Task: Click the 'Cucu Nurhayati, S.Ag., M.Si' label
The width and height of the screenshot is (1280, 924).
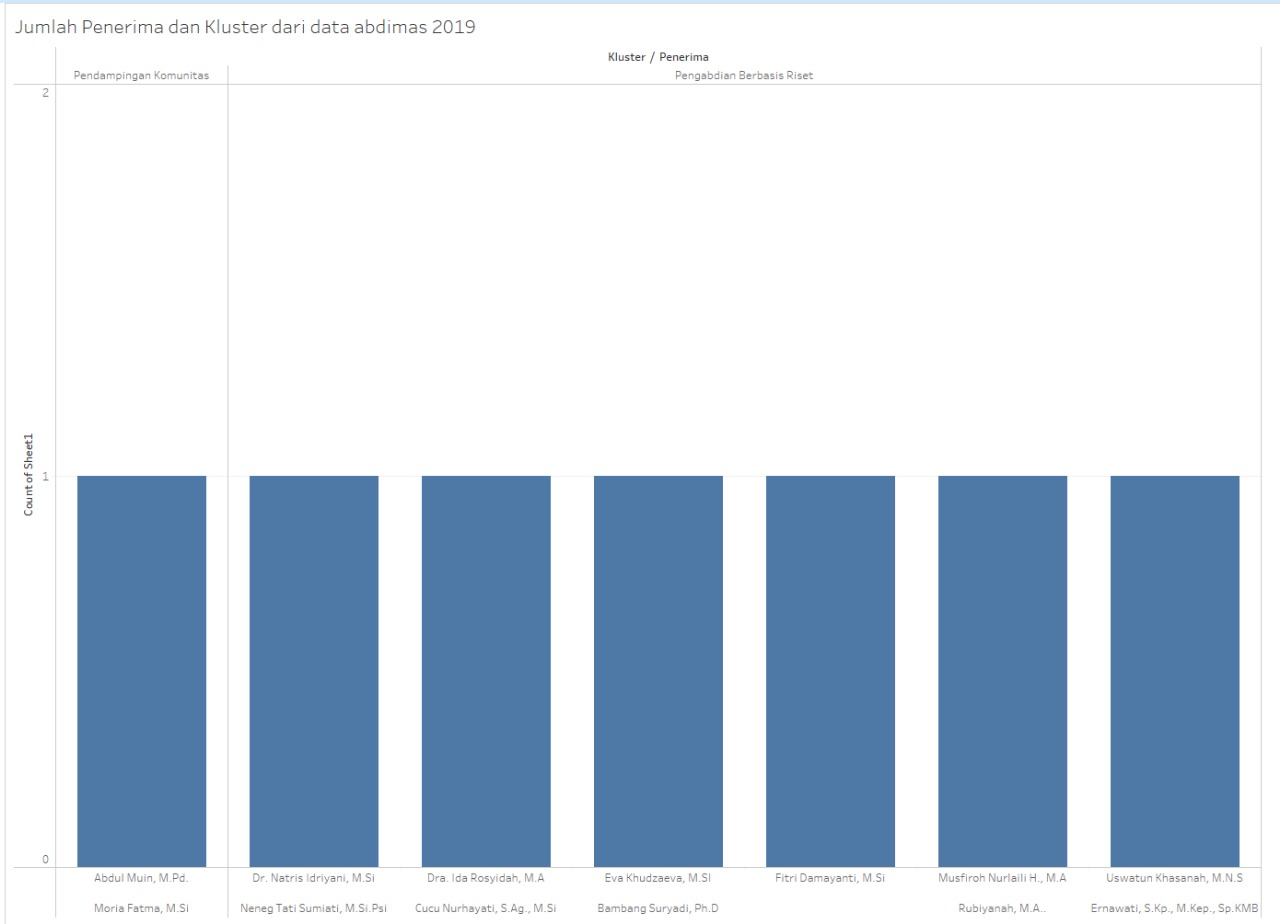Action: 486,909
